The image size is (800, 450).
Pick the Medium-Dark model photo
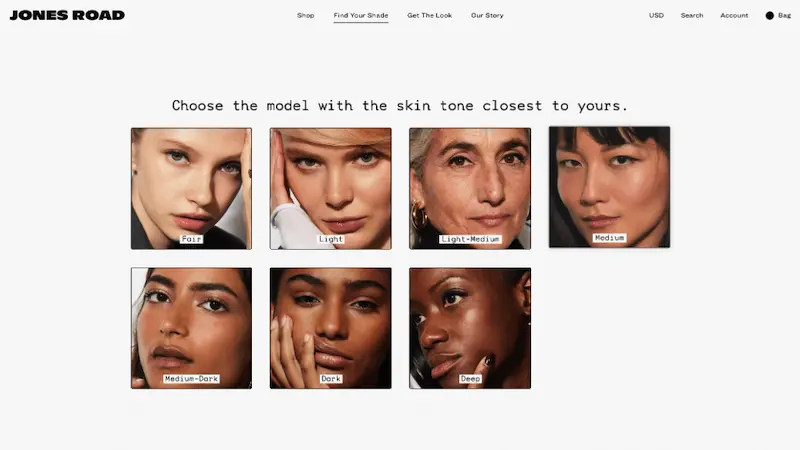(x=191, y=328)
